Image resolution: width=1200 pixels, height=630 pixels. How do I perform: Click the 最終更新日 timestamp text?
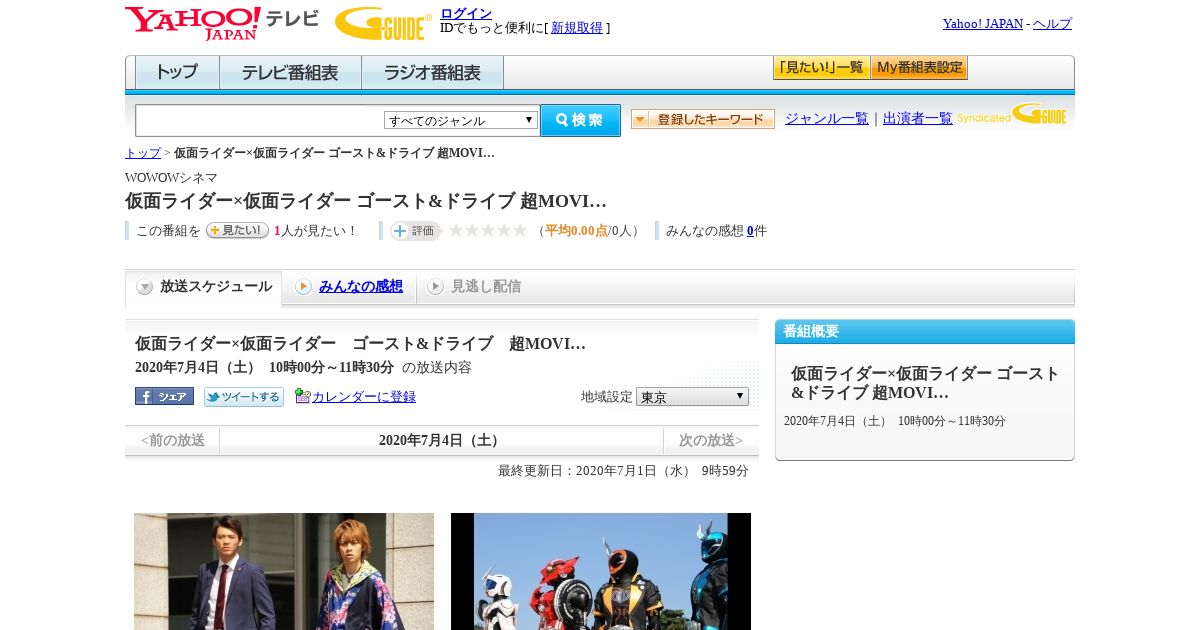(623, 471)
